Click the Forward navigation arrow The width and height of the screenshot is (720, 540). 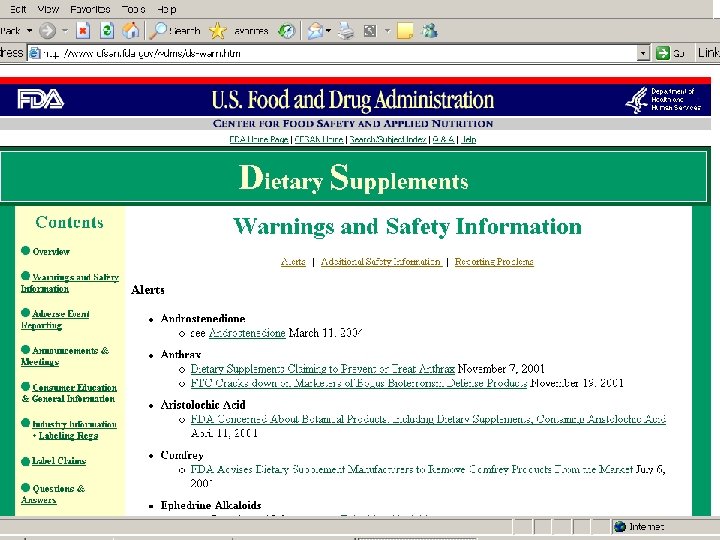point(47,31)
